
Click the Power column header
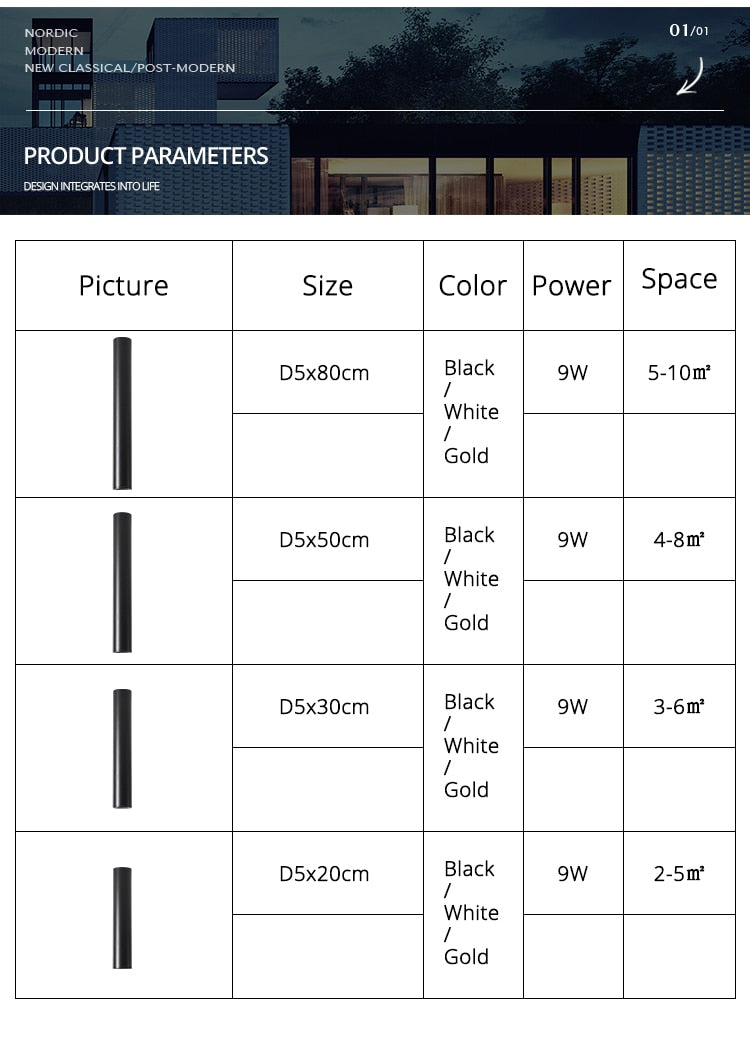pos(571,286)
